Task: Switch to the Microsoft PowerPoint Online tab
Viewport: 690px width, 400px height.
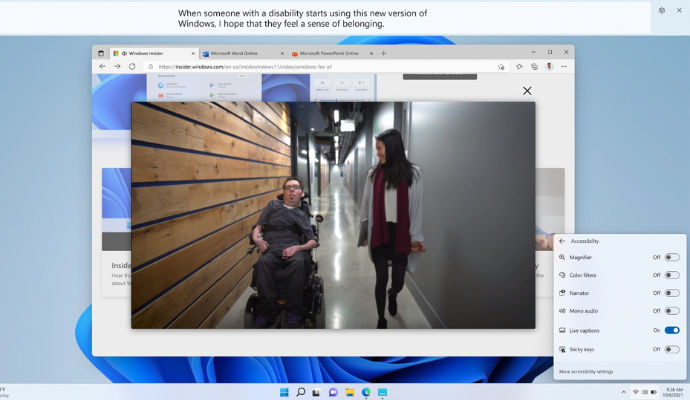Action: coord(332,53)
